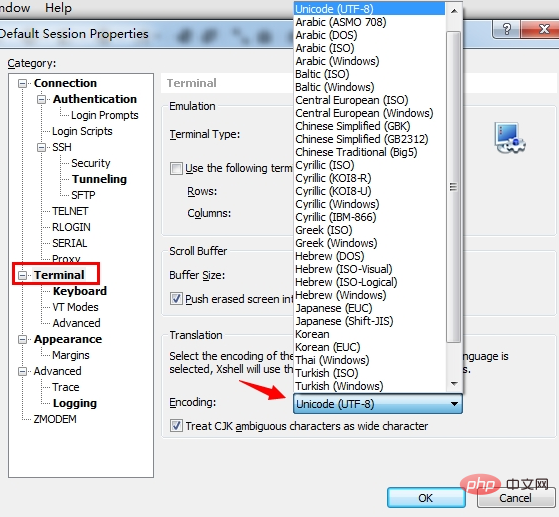Choose Japanese (Shift-JIS) from list
This screenshot has width=559, height=517.
[x=344, y=321]
